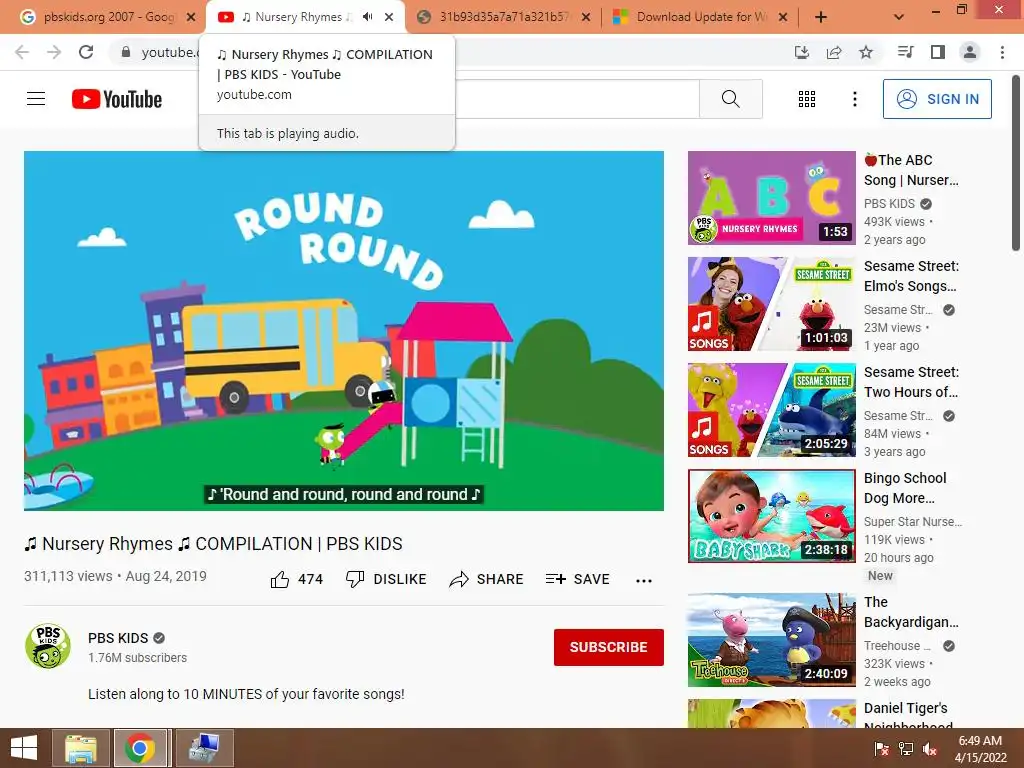Click the red SUBSCRIBE button

pos(609,647)
